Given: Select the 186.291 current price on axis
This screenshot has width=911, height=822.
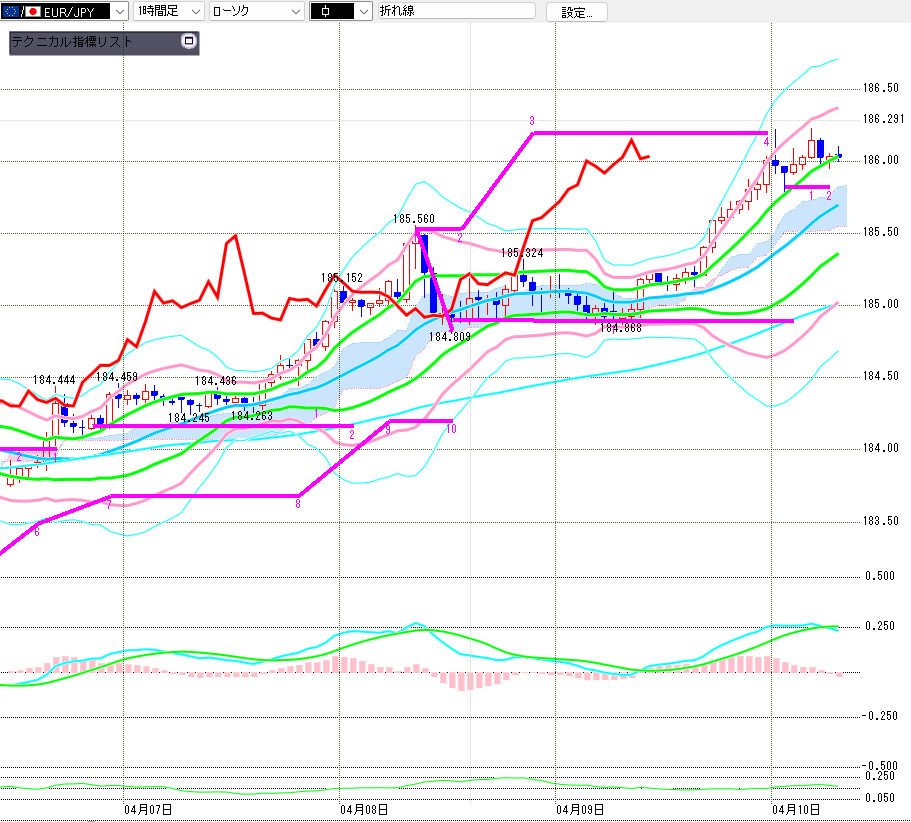Looking at the screenshot, I should point(880,120).
